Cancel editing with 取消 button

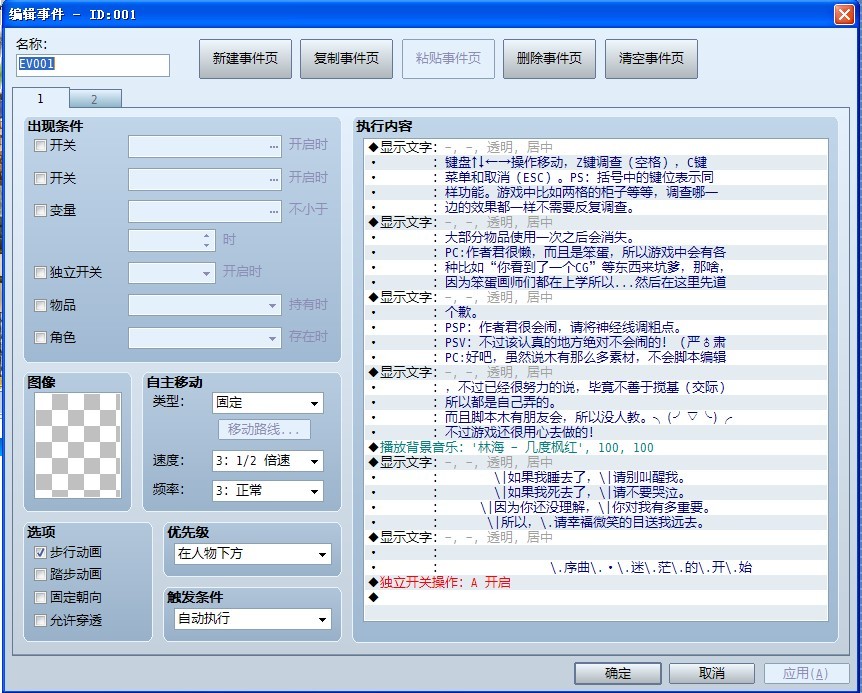click(x=712, y=673)
